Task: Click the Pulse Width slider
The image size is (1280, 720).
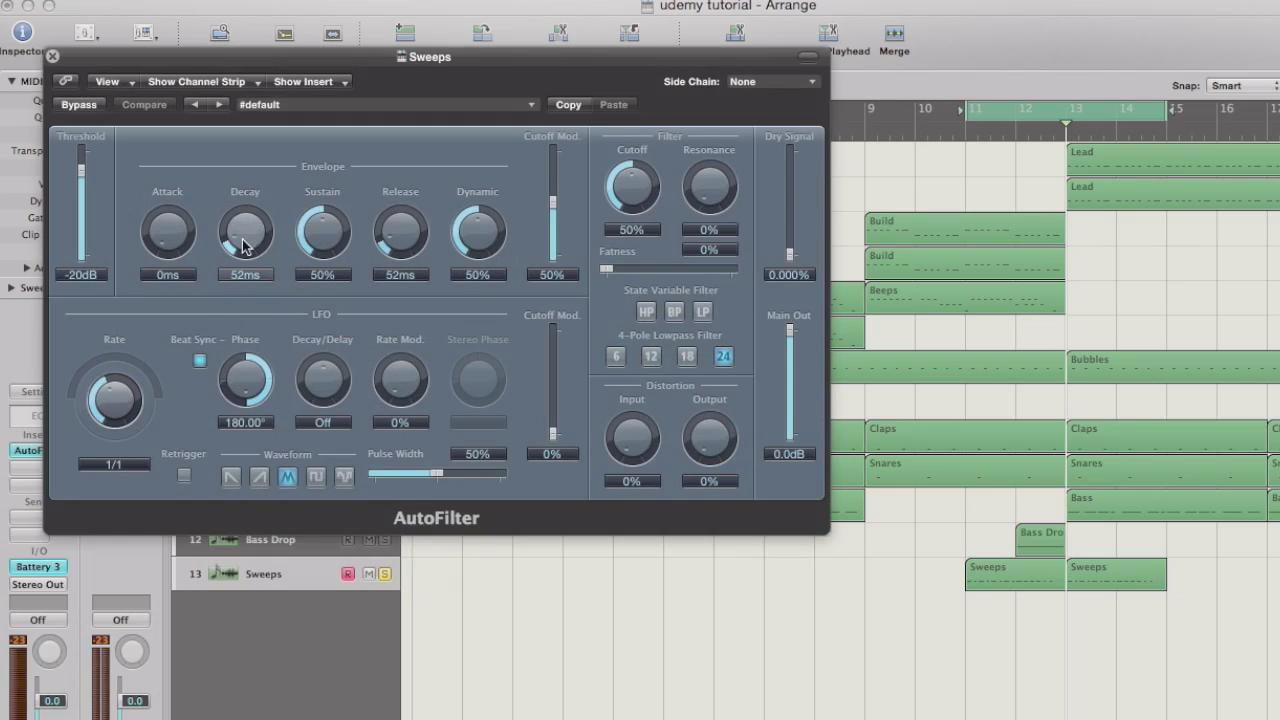Action: click(437, 474)
